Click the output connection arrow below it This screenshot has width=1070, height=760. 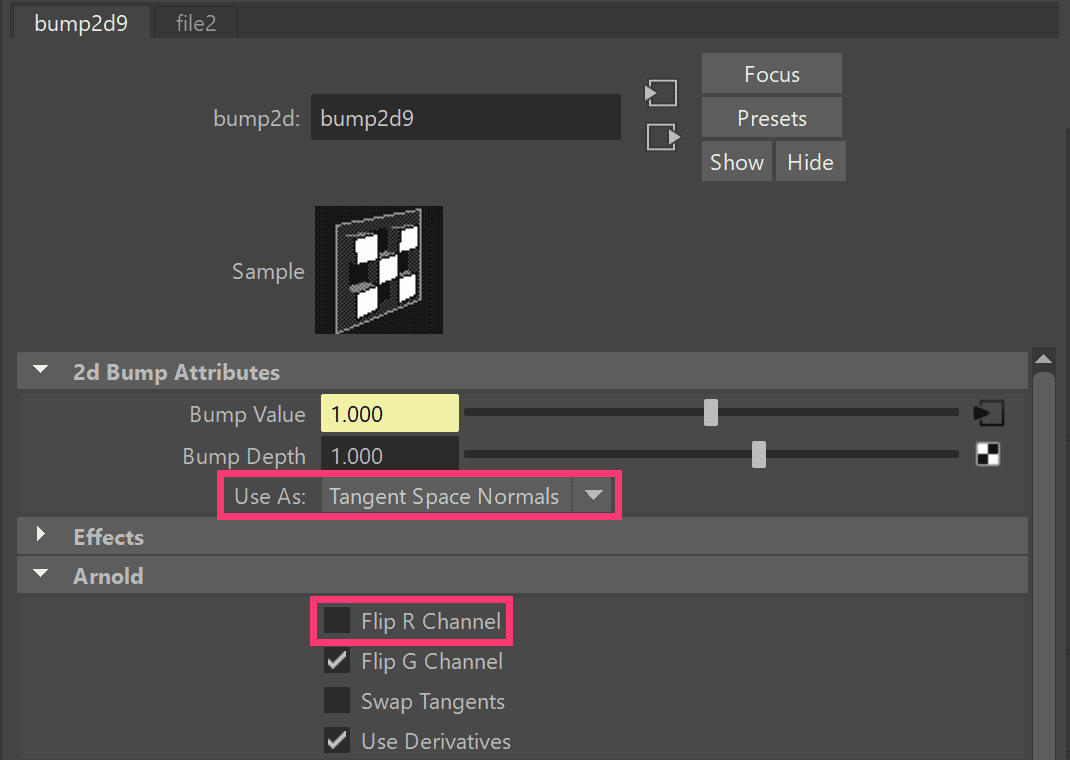[x=660, y=138]
